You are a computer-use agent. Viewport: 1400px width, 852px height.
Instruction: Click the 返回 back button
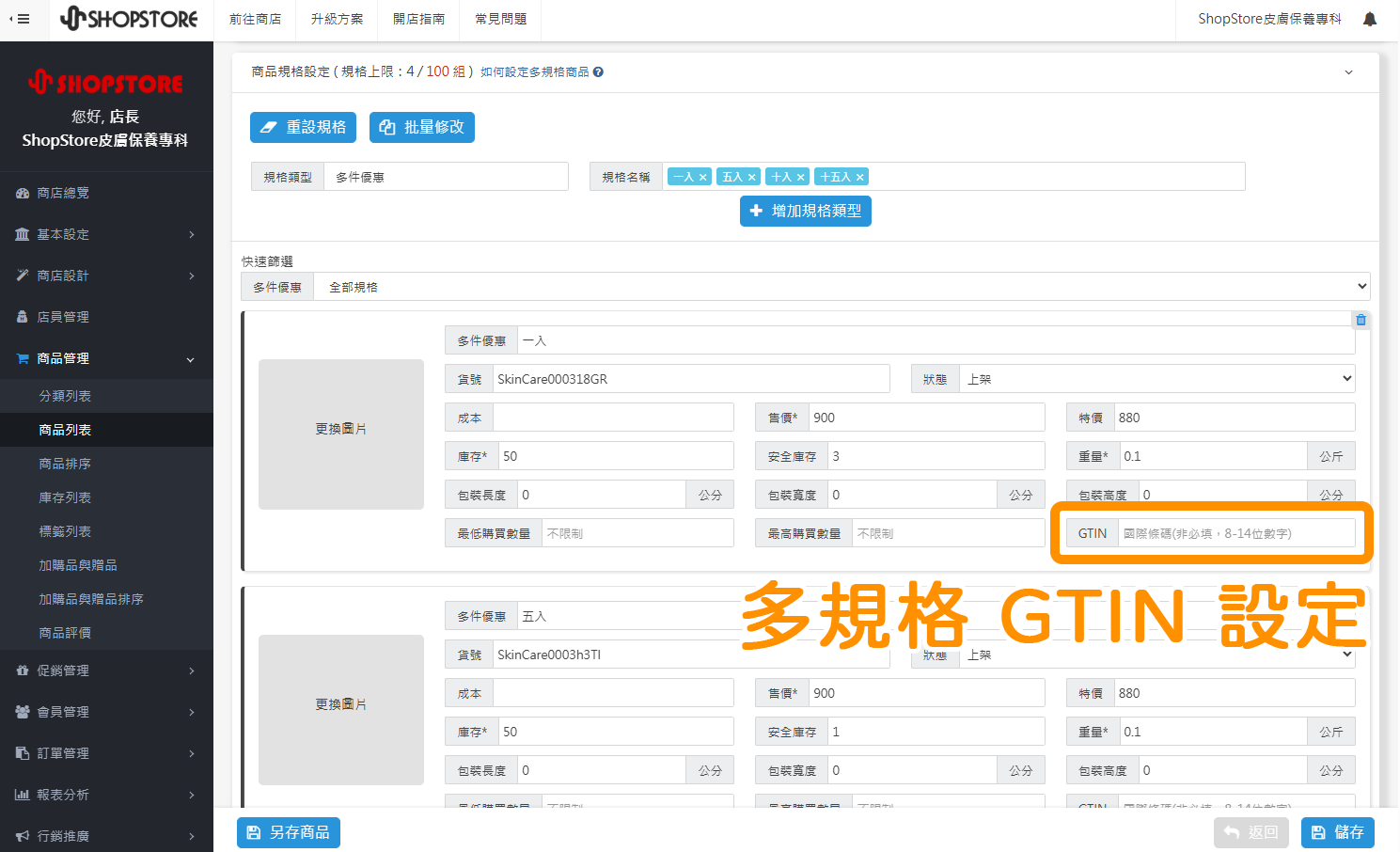click(x=1252, y=832)
